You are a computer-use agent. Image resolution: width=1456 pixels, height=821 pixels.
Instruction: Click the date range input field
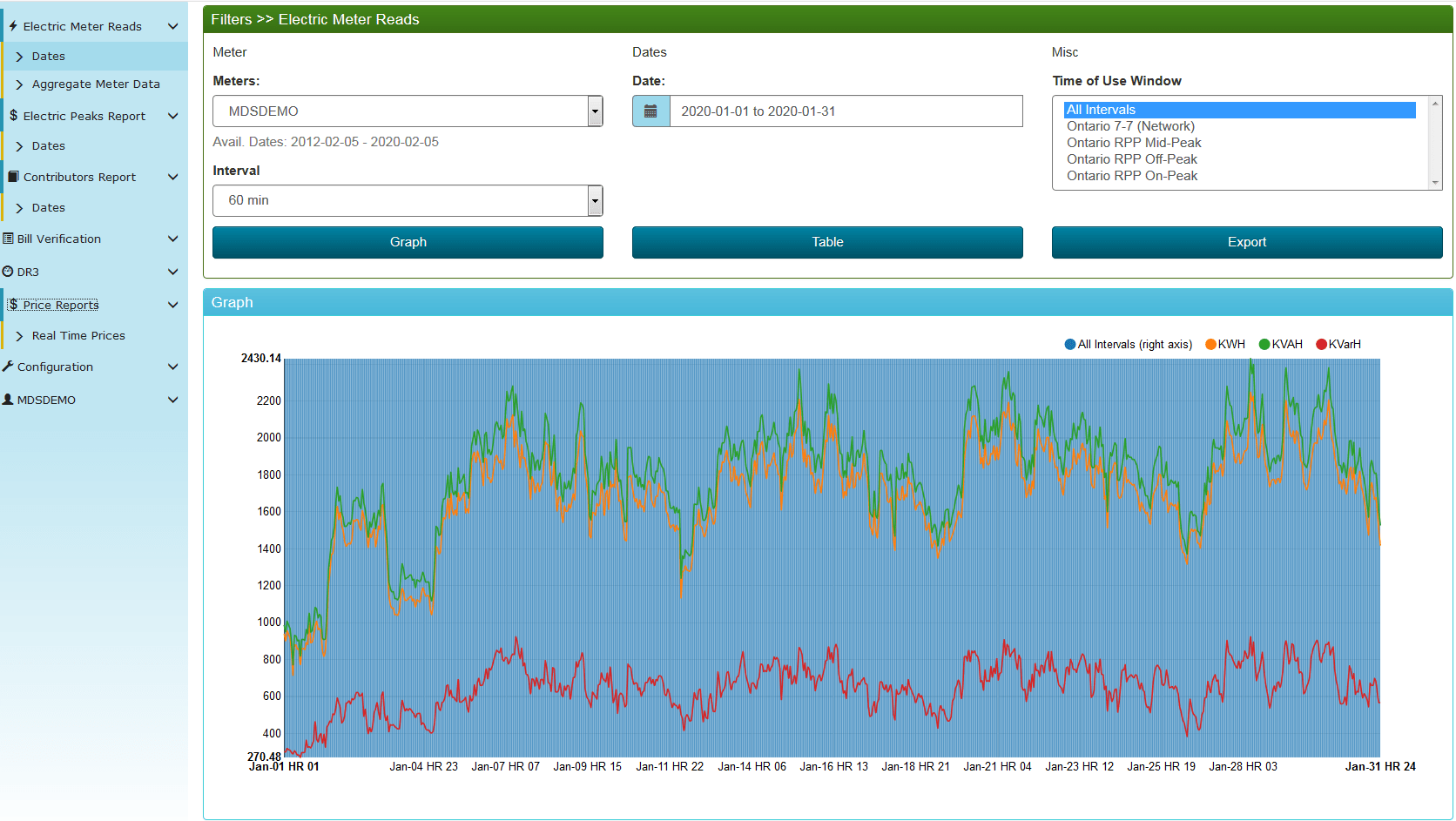coord(846,111)
